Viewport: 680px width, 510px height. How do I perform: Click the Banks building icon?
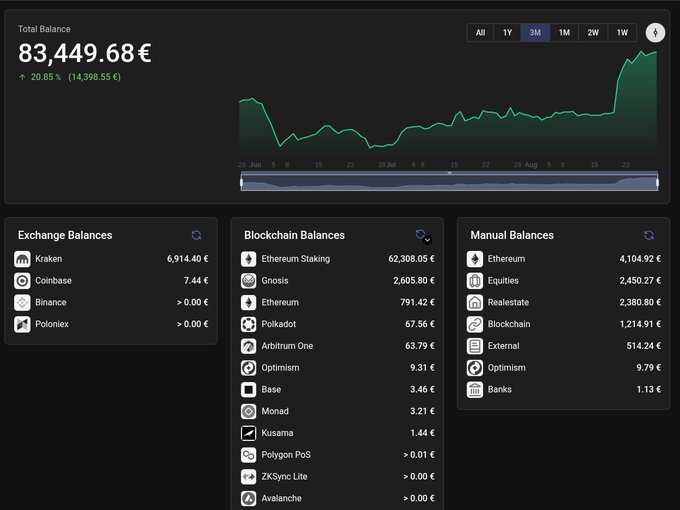click(475, 389)
